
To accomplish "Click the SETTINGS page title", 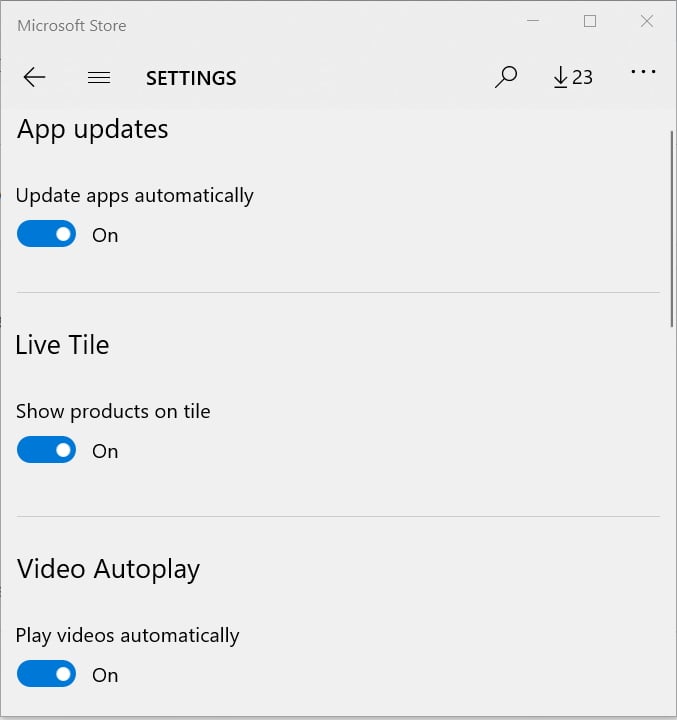I will coord(191,78).
